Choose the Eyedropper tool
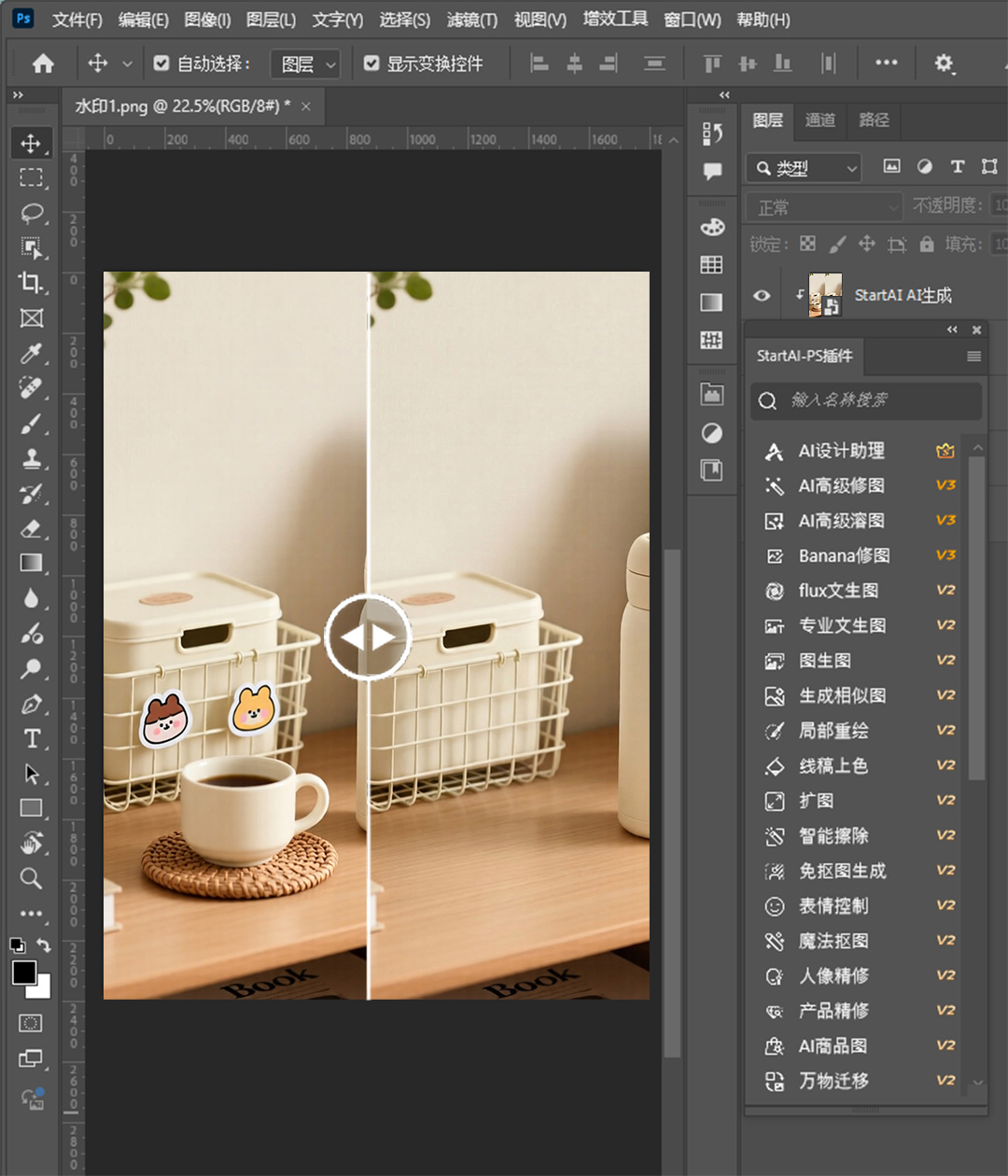 [32, 354]
